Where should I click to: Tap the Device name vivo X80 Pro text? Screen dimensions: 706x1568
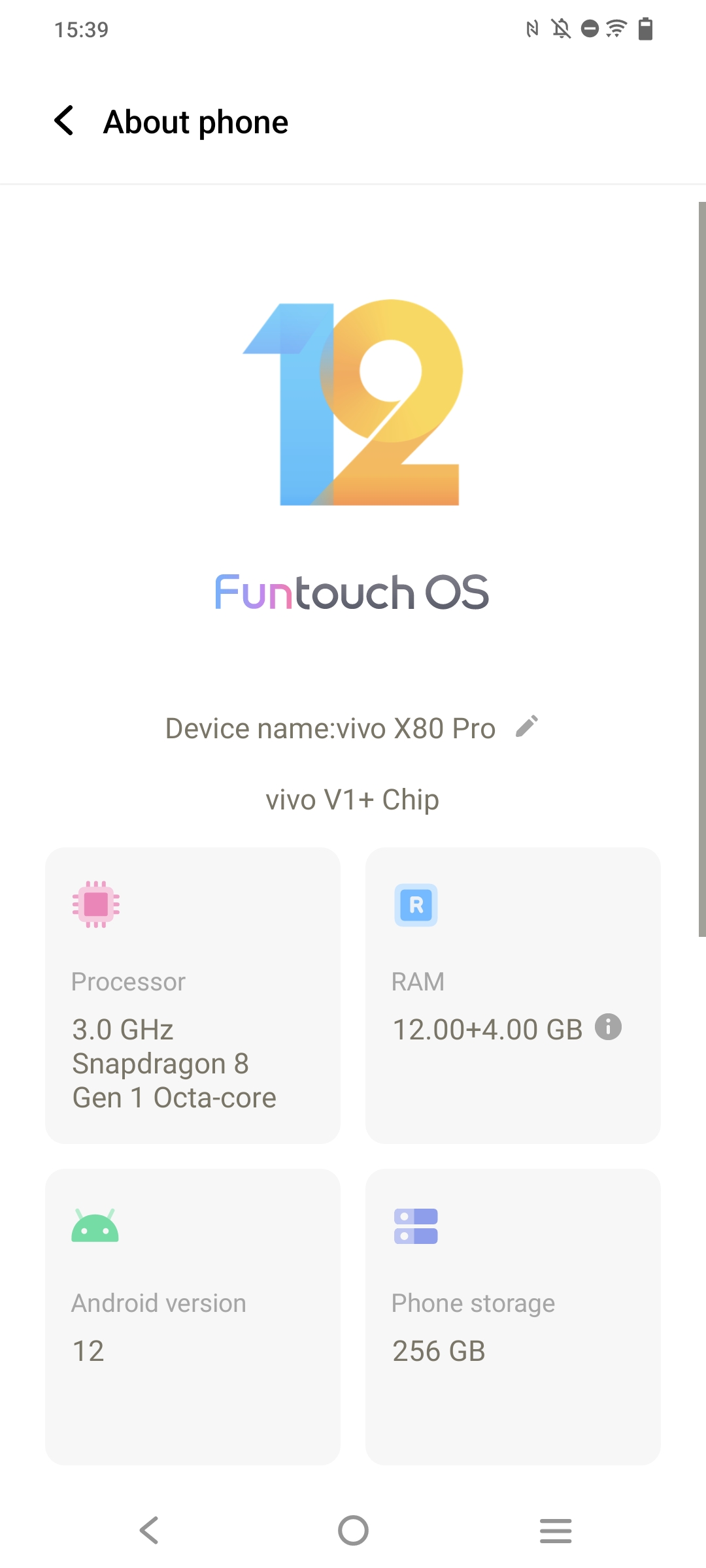[330, 728]
